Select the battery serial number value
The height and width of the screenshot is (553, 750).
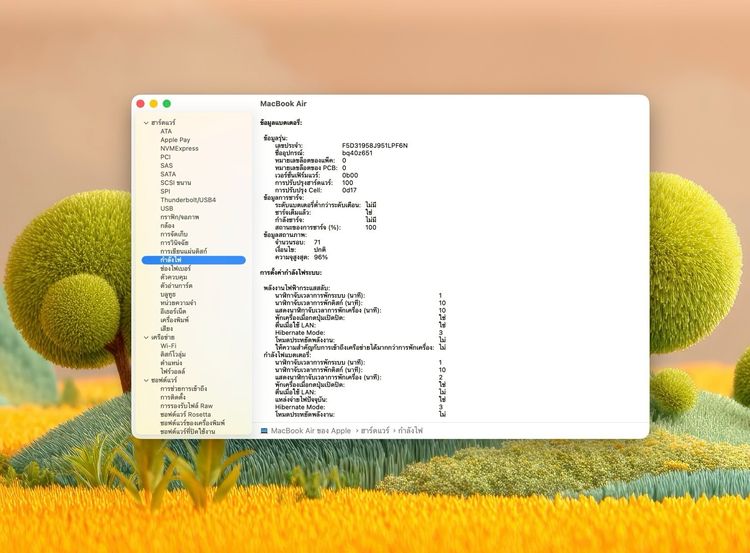(x=374, y=145)
